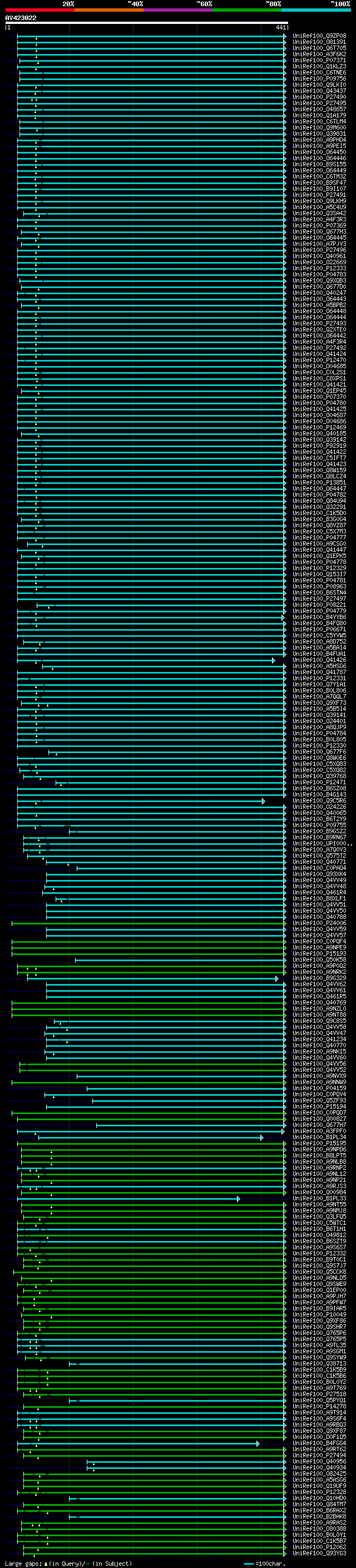Click label UniRef100_B9G329
This screenshot has width=356, height=1568.
tap(319, 977)
